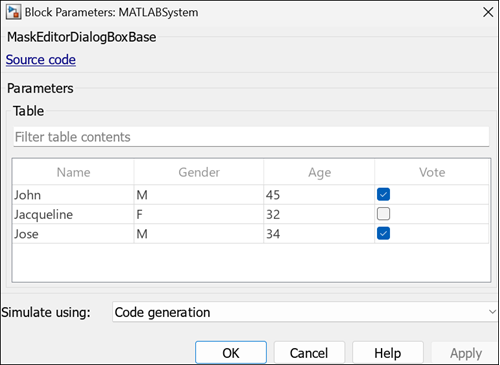The height and width of the screenshot is (365, 500).
Task: Select the Vote column header
Action: [432, 172]
